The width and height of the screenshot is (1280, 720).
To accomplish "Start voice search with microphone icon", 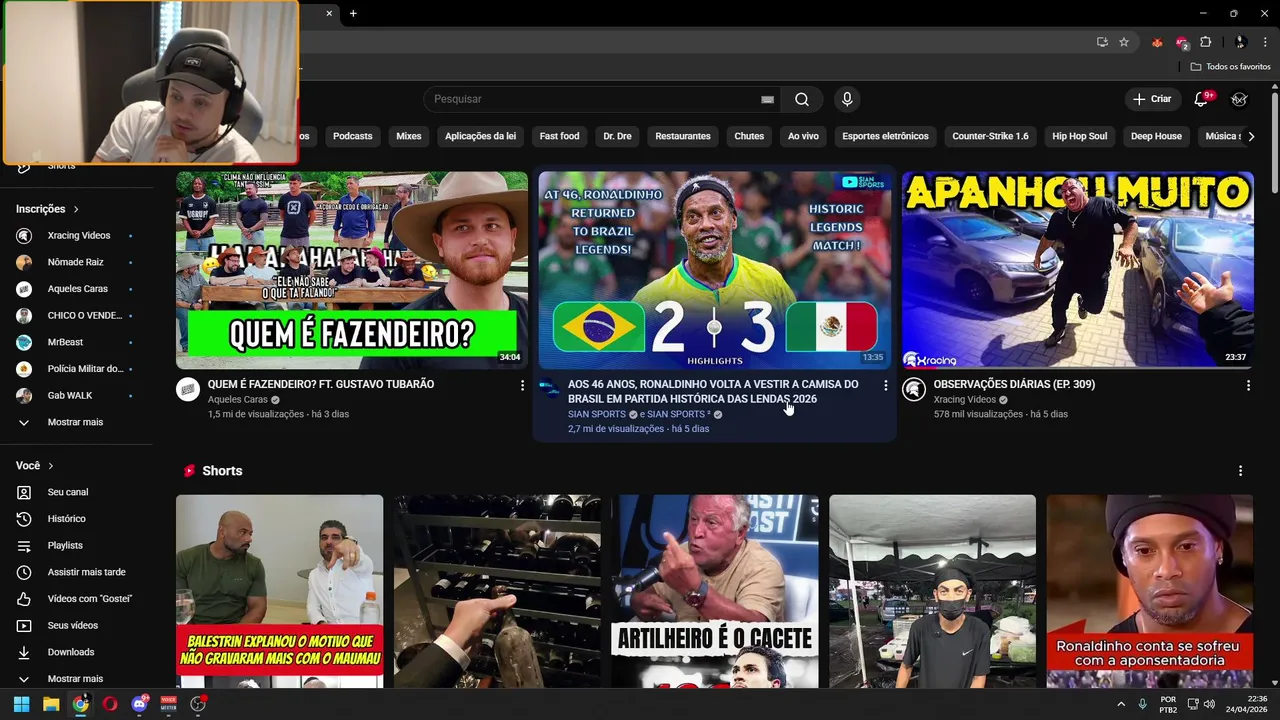I will click(x=847, y=99).
